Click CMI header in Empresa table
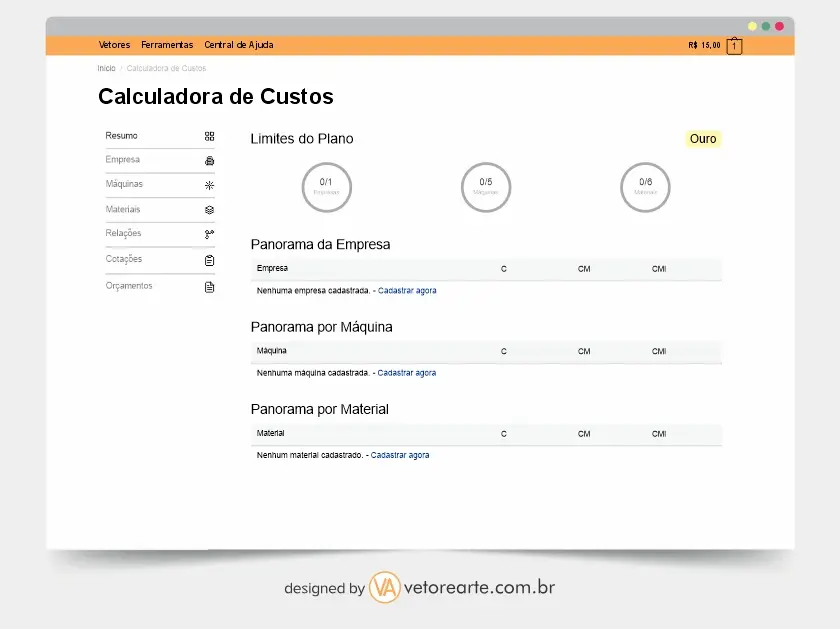The width and height of the screenshot is (840, 629). coord(659,269)
